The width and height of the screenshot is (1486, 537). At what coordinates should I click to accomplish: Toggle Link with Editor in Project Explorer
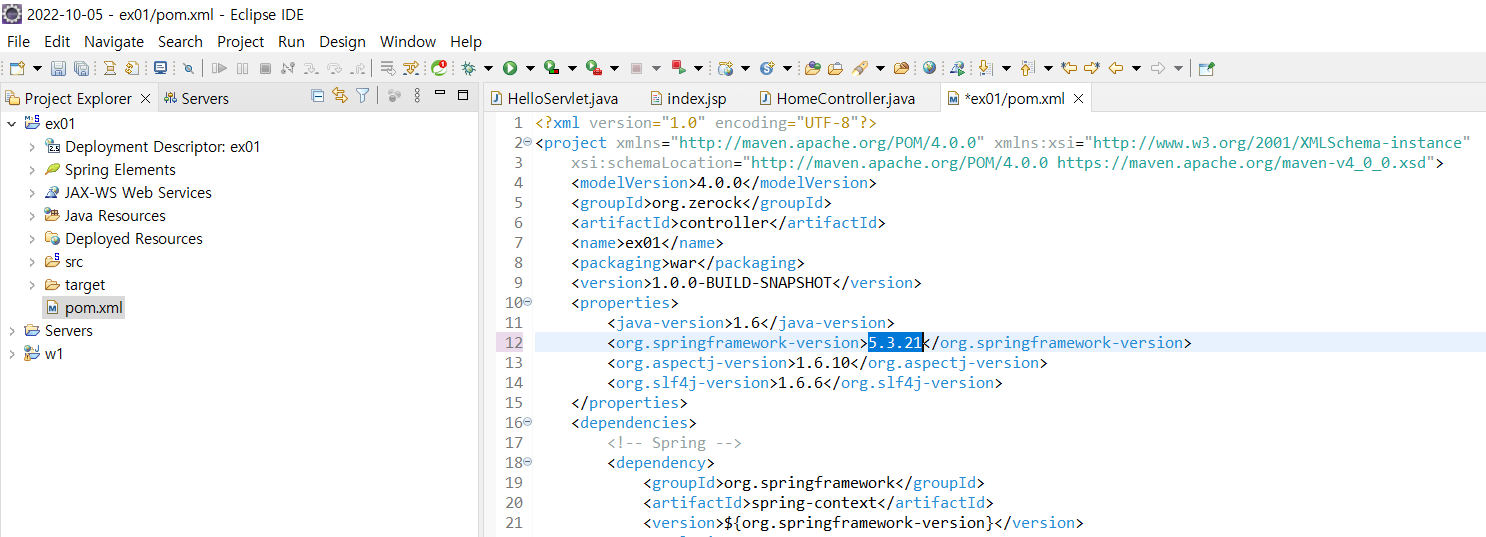340,96
